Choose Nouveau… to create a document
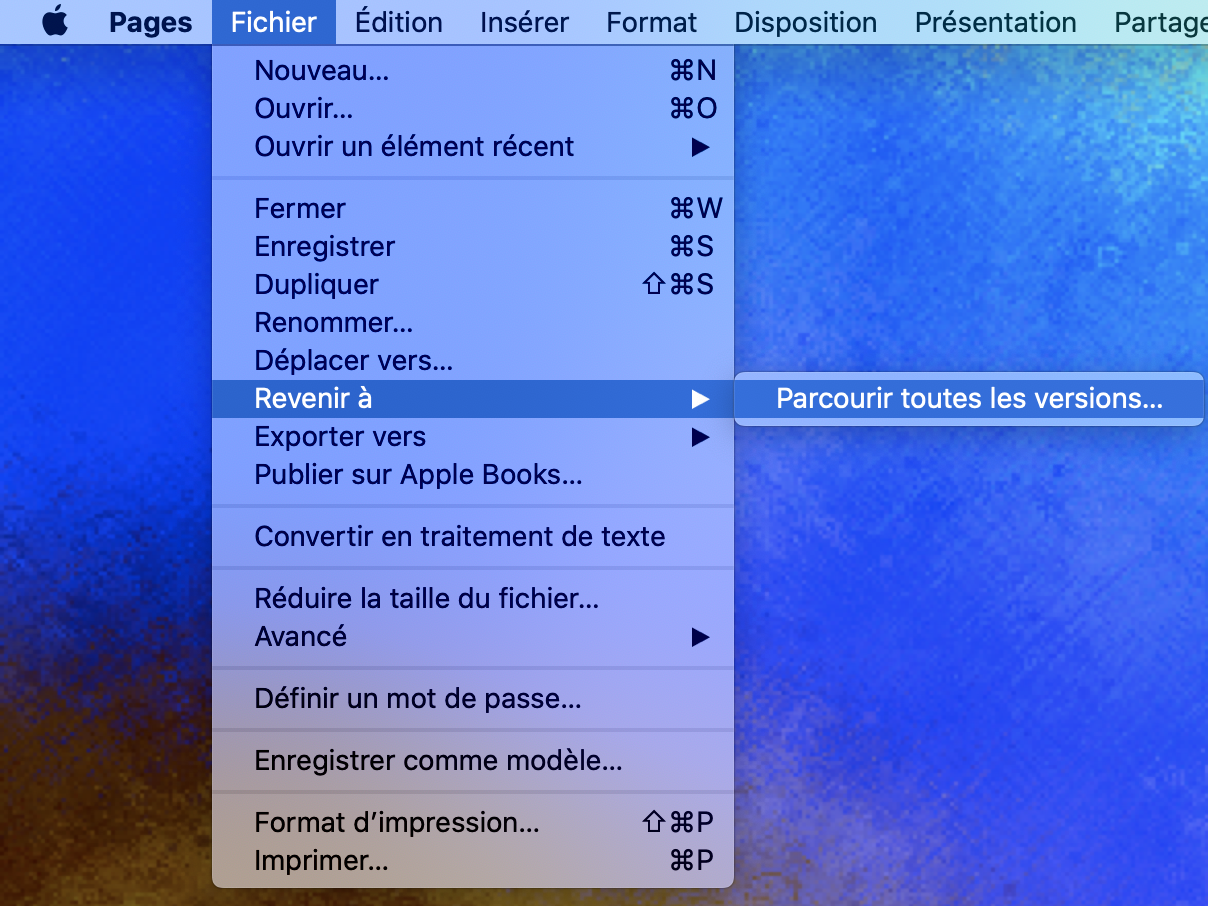Screen dimensions: 1208x906 pos(473,70)
